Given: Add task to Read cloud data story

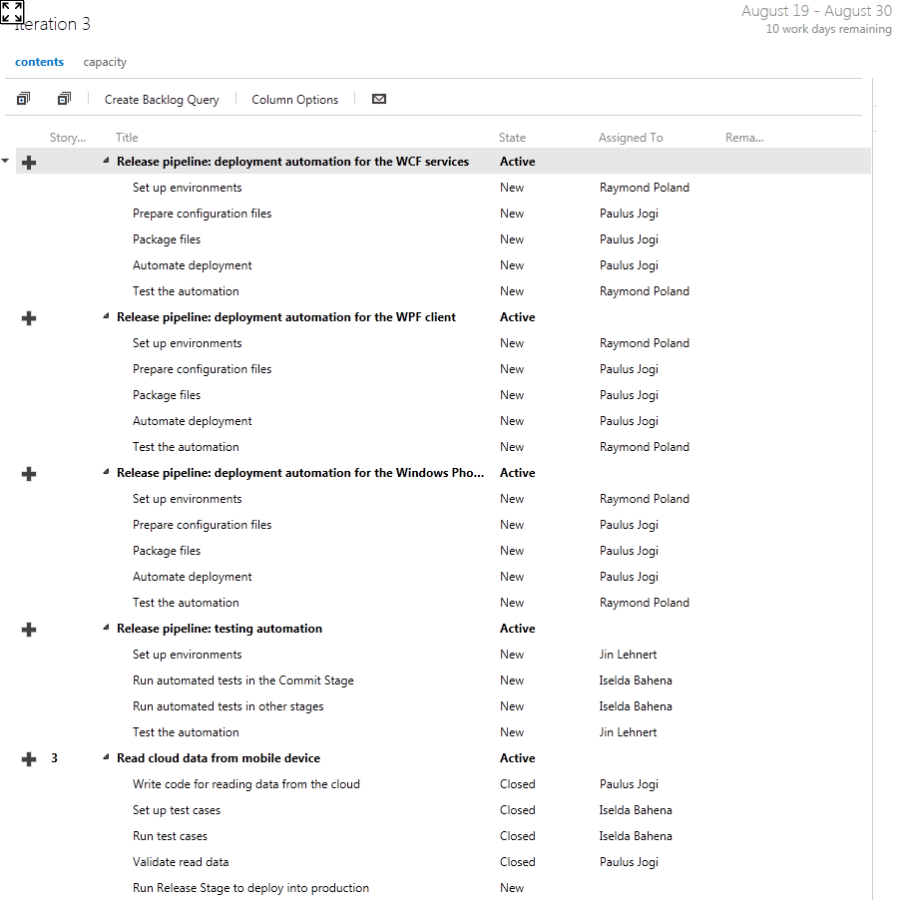Looking at the screenshot, I should 29,759.
